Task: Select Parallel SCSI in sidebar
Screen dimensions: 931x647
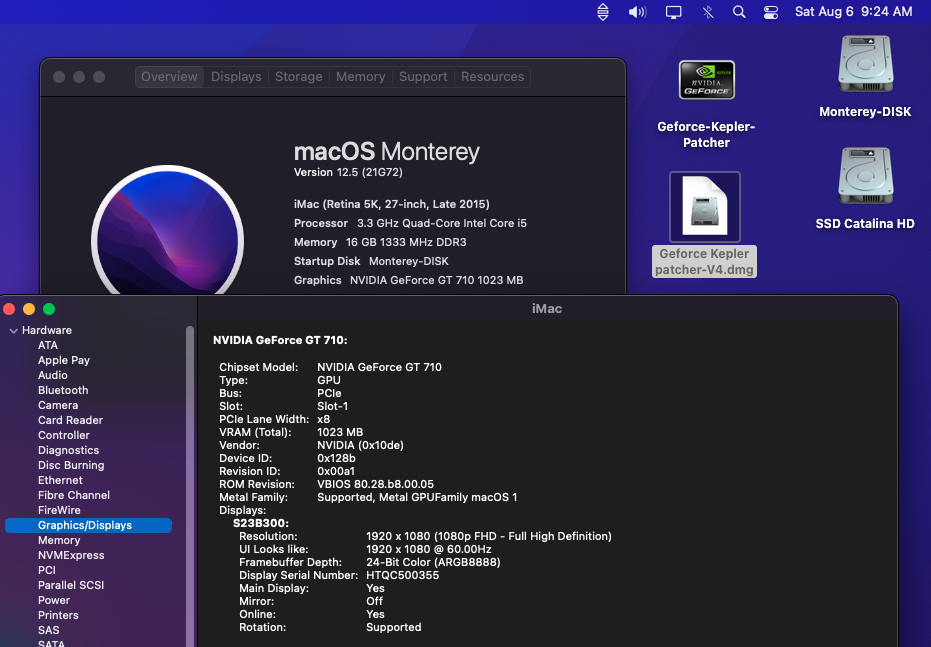Action: pyautogui.click(x=71, y=585)
